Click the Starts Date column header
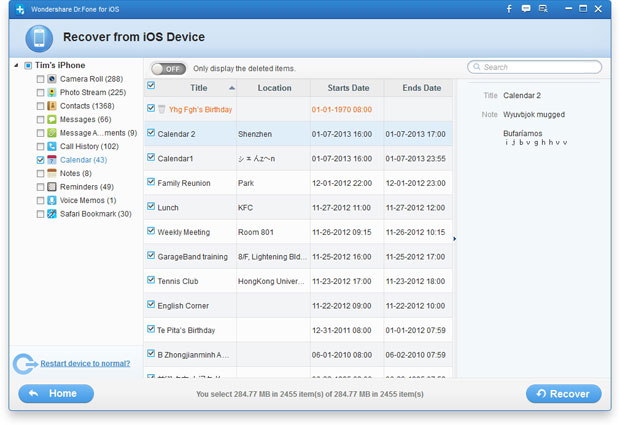 (x=347, y=88)
